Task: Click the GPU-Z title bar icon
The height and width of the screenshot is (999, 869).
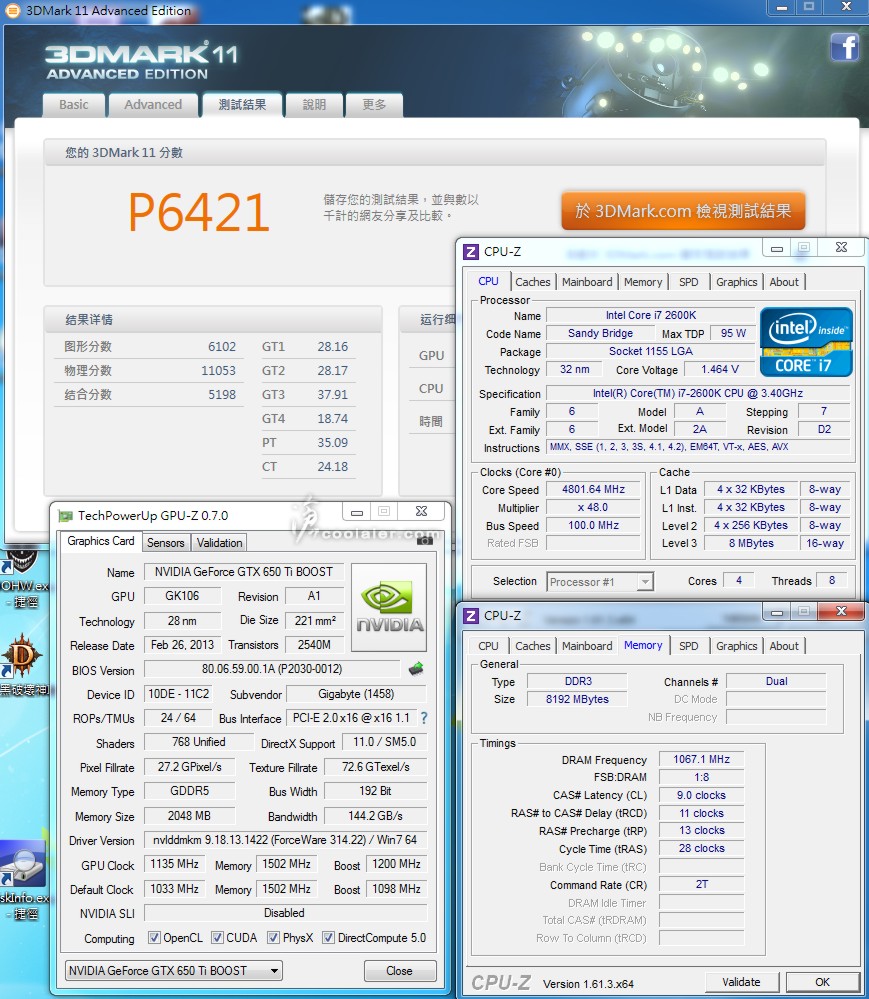Action: click(65, 515)
